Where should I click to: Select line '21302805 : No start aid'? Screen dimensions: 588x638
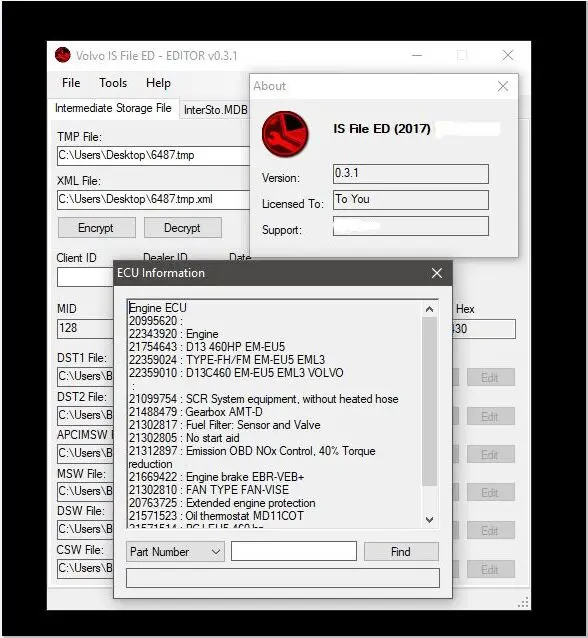tap(184, 438)
